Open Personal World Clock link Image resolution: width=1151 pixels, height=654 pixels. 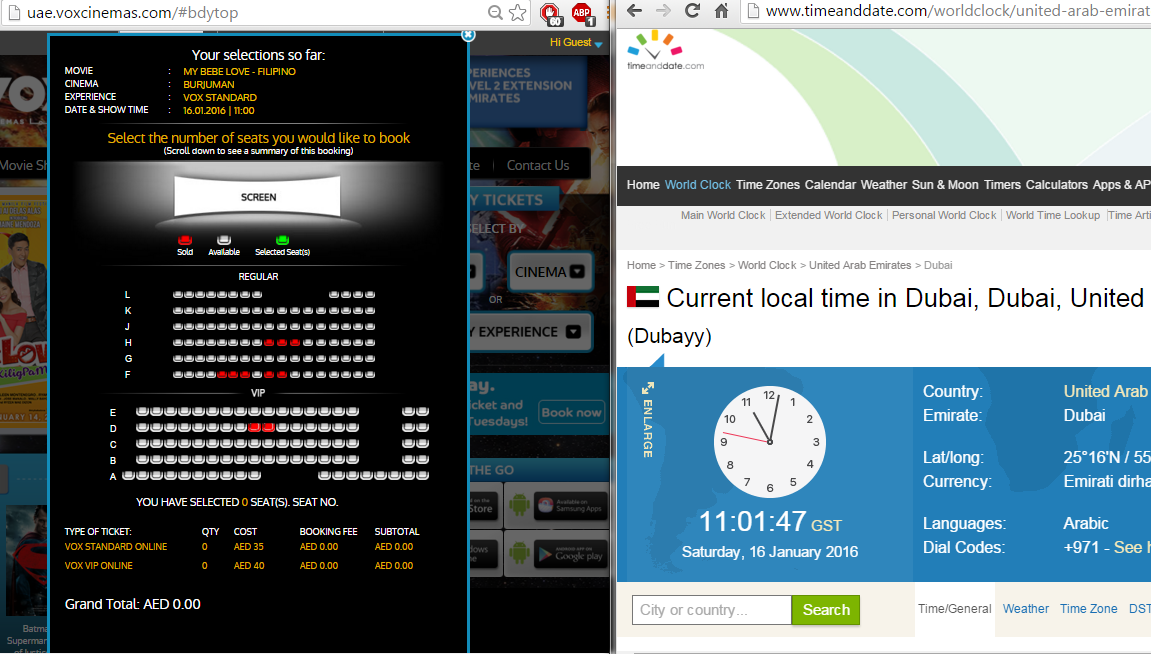click(x=944, y=215)
